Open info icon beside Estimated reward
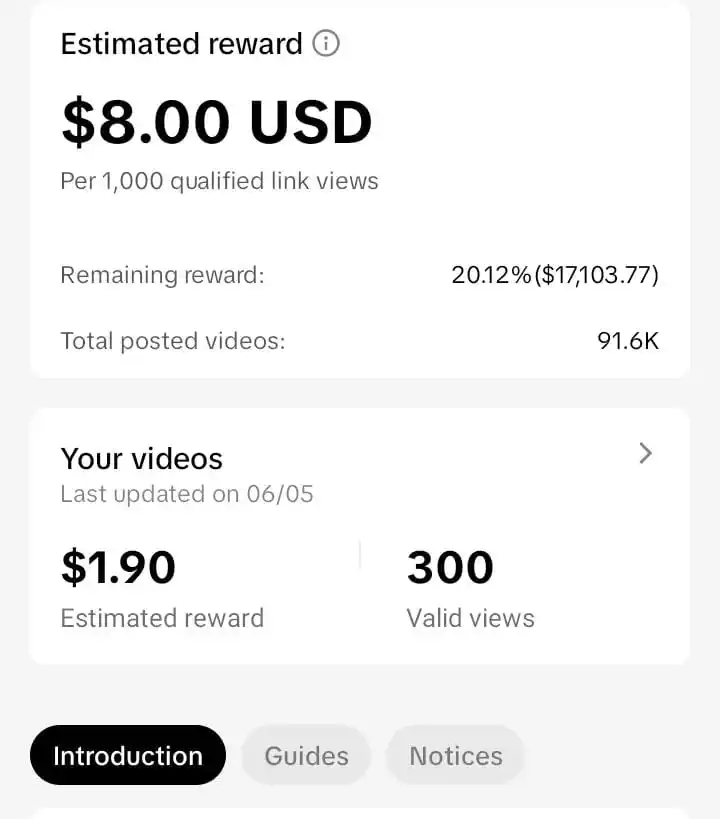Screen dimensions: 720x819 pos(326,43)
